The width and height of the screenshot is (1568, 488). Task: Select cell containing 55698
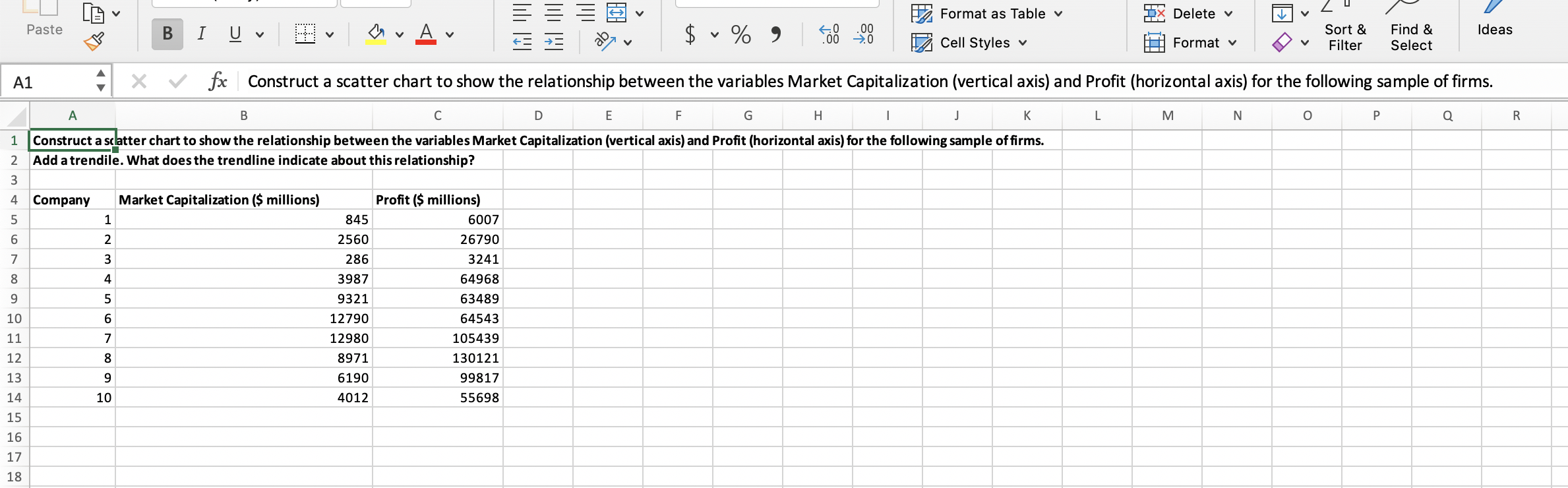pyautogui.click(x=438, y=398)
